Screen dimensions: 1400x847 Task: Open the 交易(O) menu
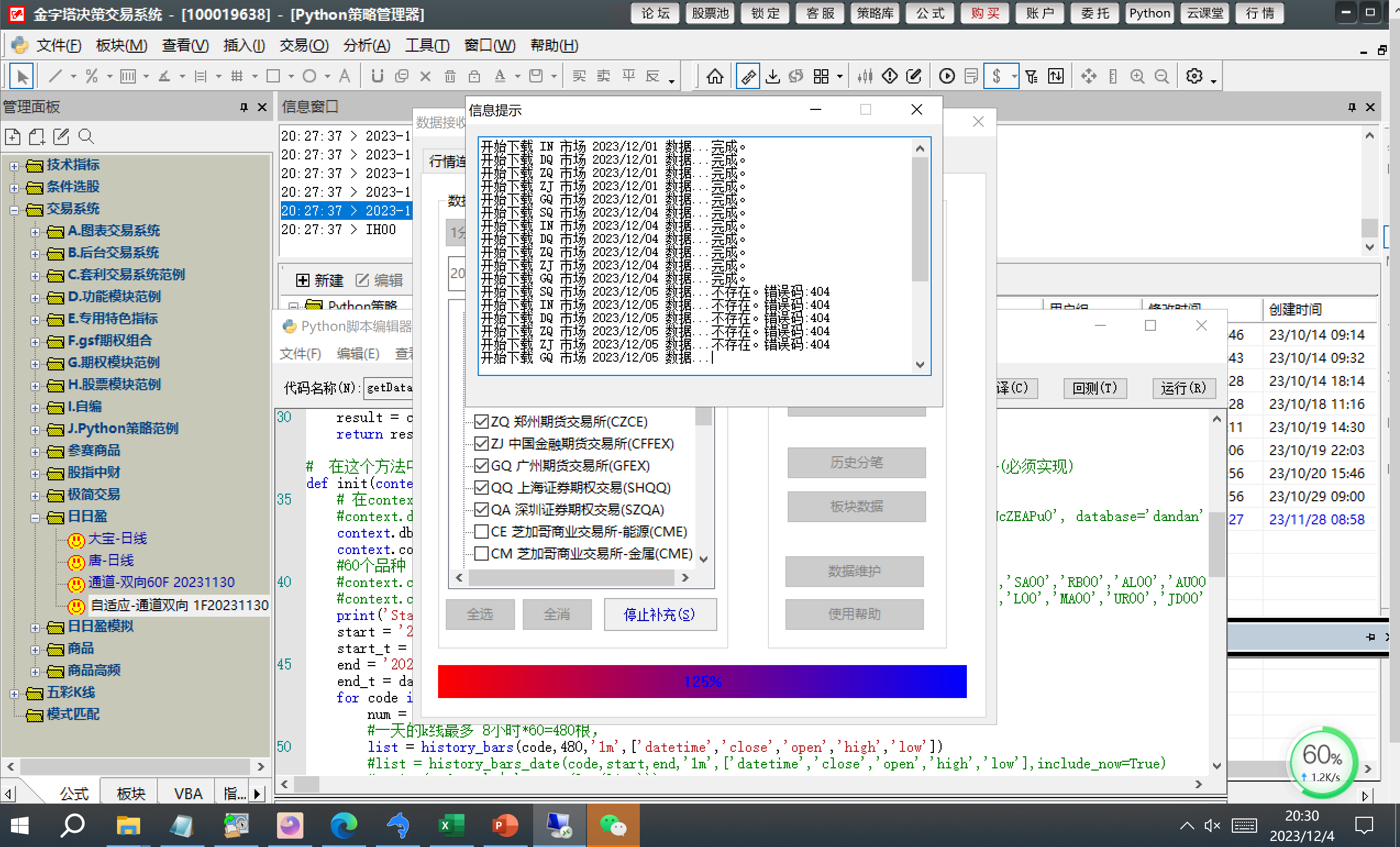point(304,46)
